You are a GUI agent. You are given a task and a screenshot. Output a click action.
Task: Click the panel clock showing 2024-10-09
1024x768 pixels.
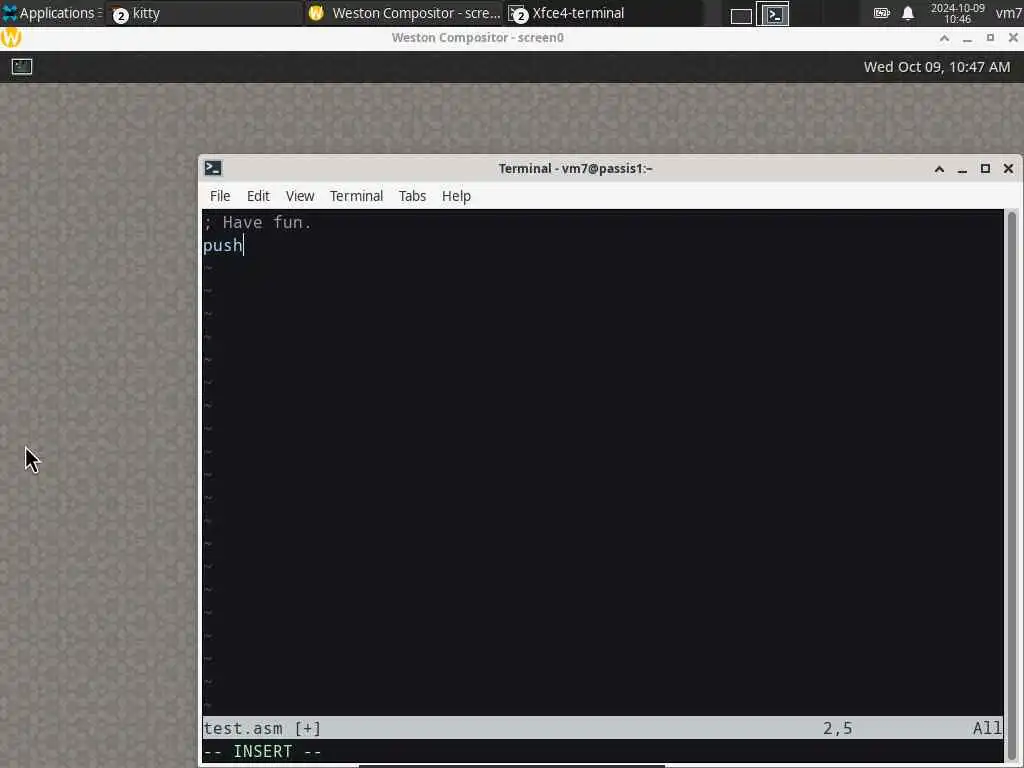[957, 13]
